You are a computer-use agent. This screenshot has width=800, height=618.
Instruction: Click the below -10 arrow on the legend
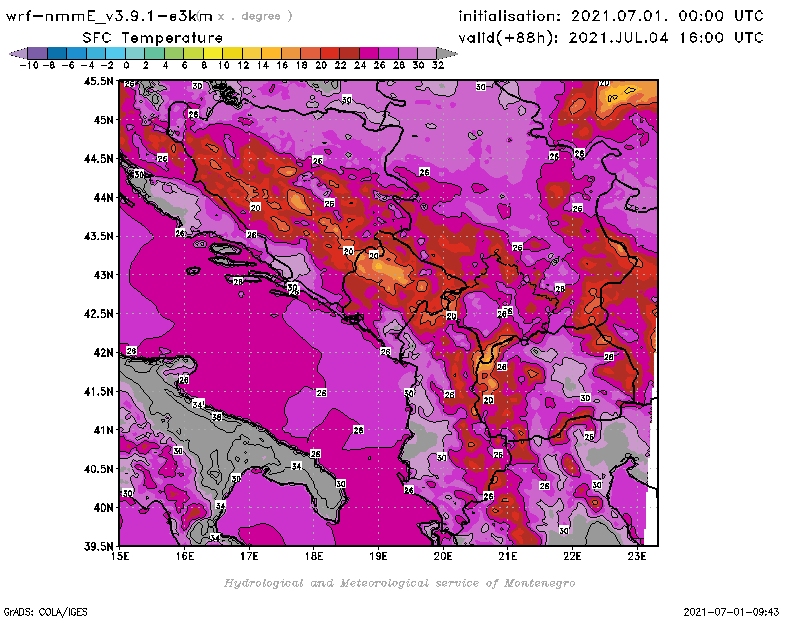coord(18,53)
